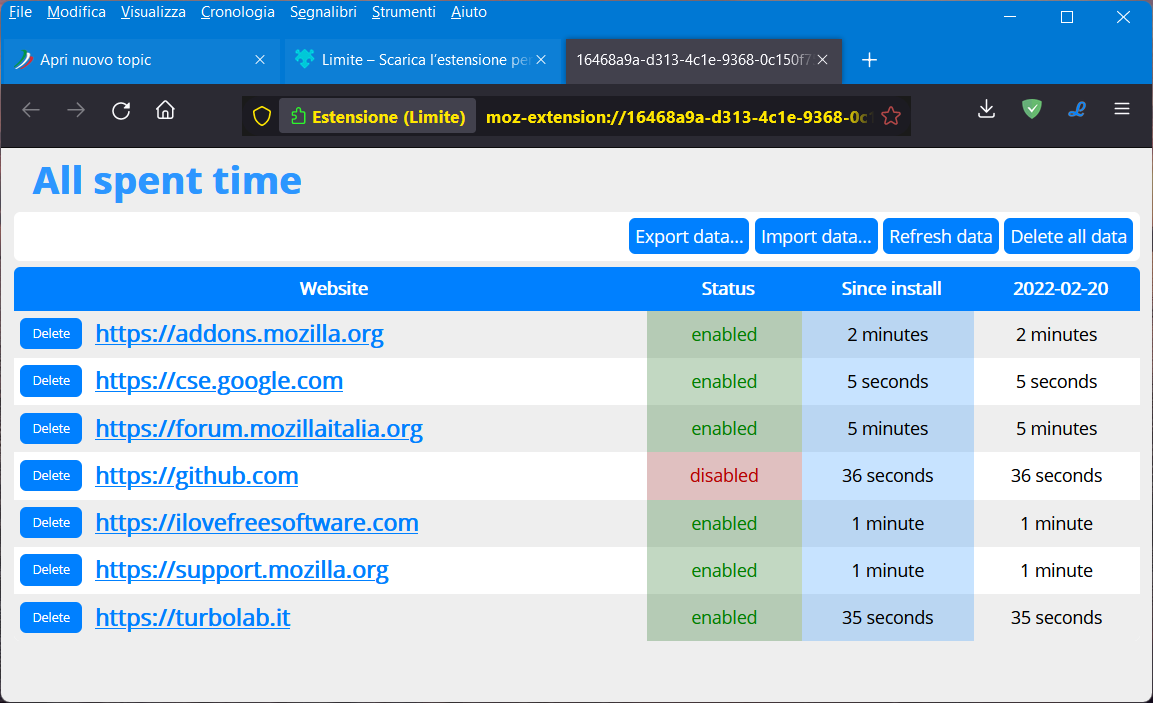This screenshot has width=1153, height=703.
Task: Open the downloads arrow icon
Action: (986, 110)
